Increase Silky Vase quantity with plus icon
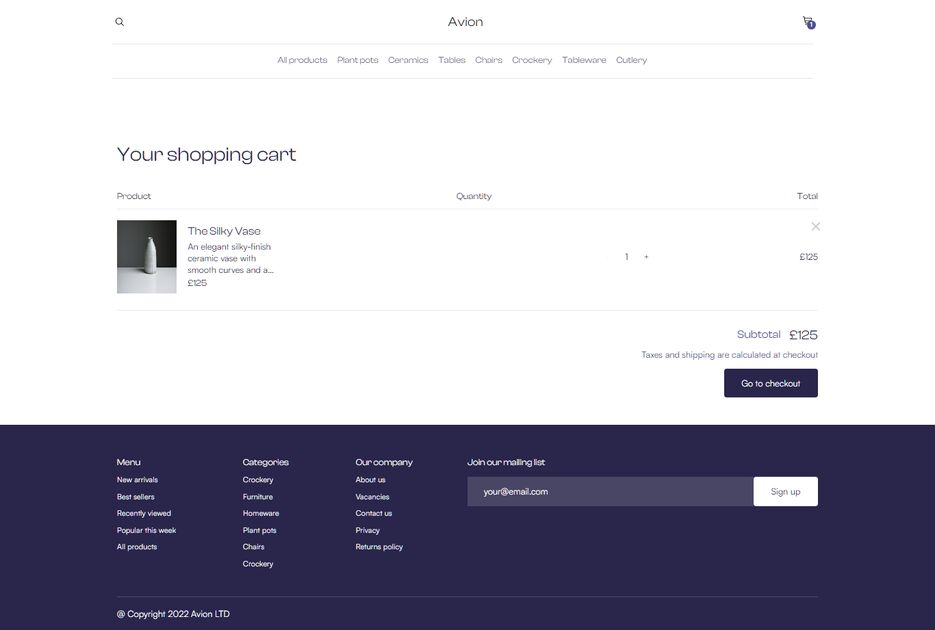This screenshot has width=935, height=630. click(646, 257)
